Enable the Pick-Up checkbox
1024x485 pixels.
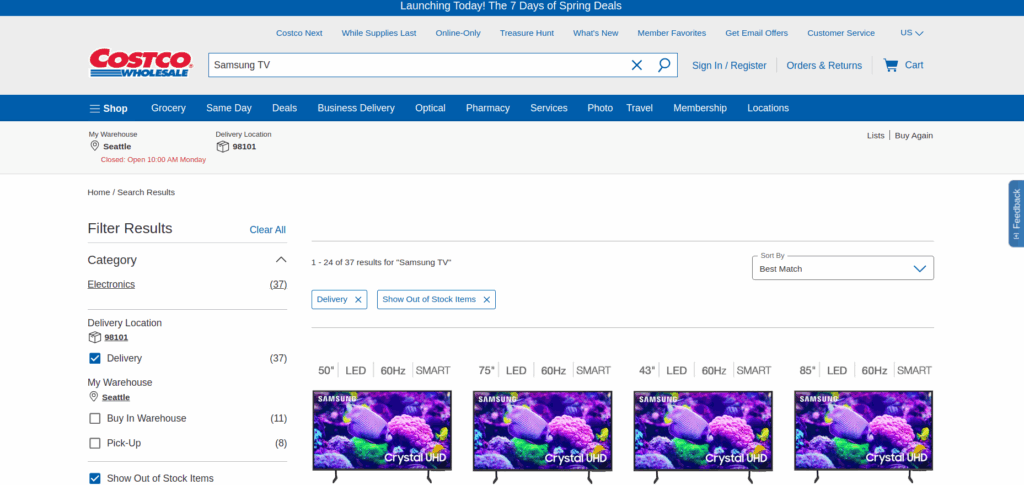95,443
